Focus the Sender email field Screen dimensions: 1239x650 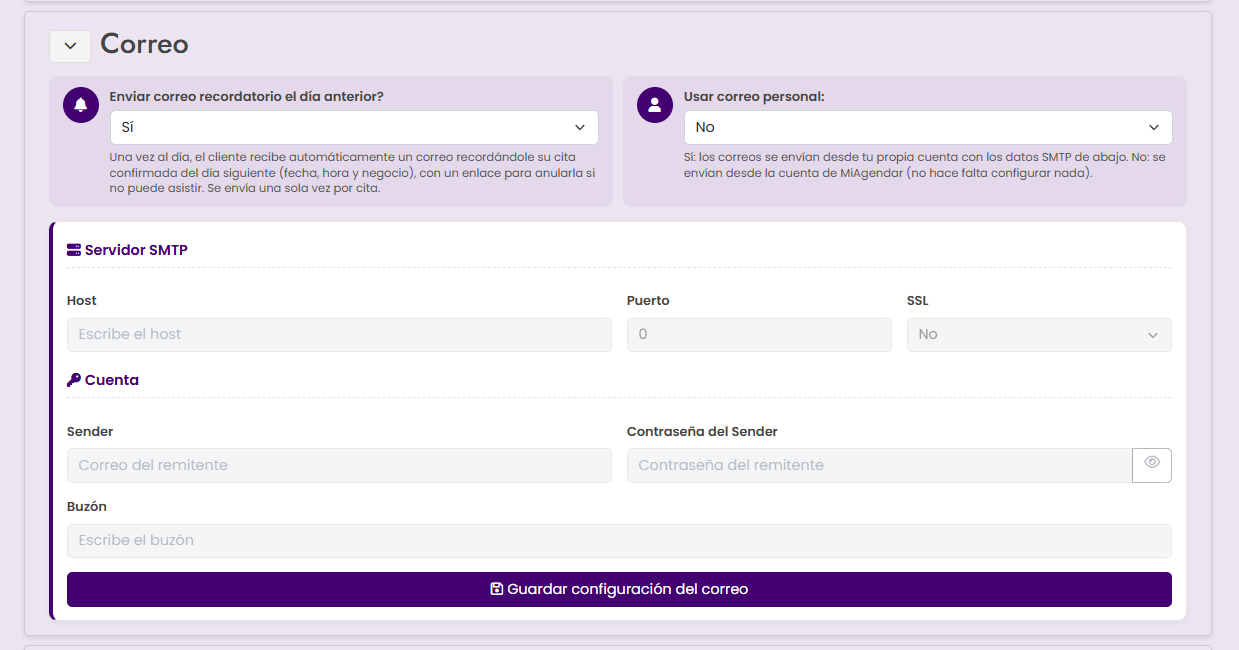pyautogui.click(x=339, y=466)
